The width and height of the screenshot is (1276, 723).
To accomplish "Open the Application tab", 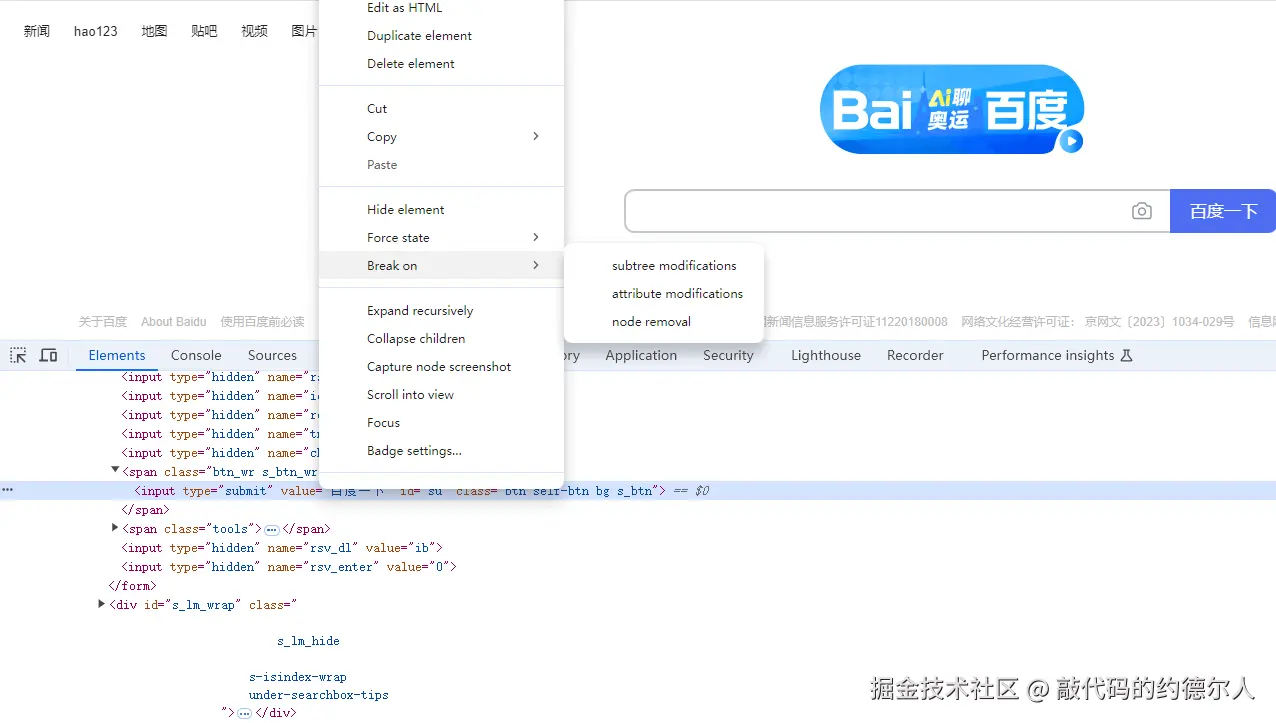I will pyautogui.click(x=641, y=355).
